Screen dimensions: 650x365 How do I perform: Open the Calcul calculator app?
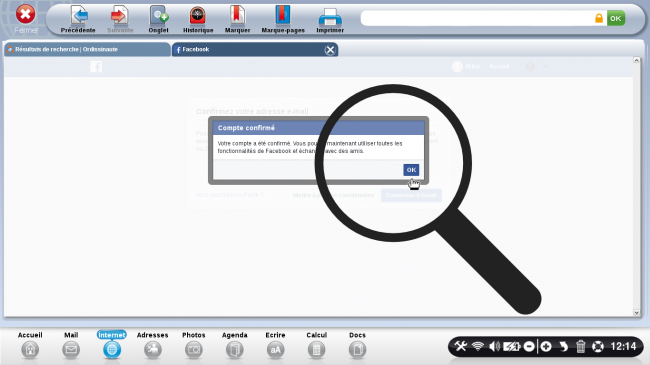pos(316,345)
